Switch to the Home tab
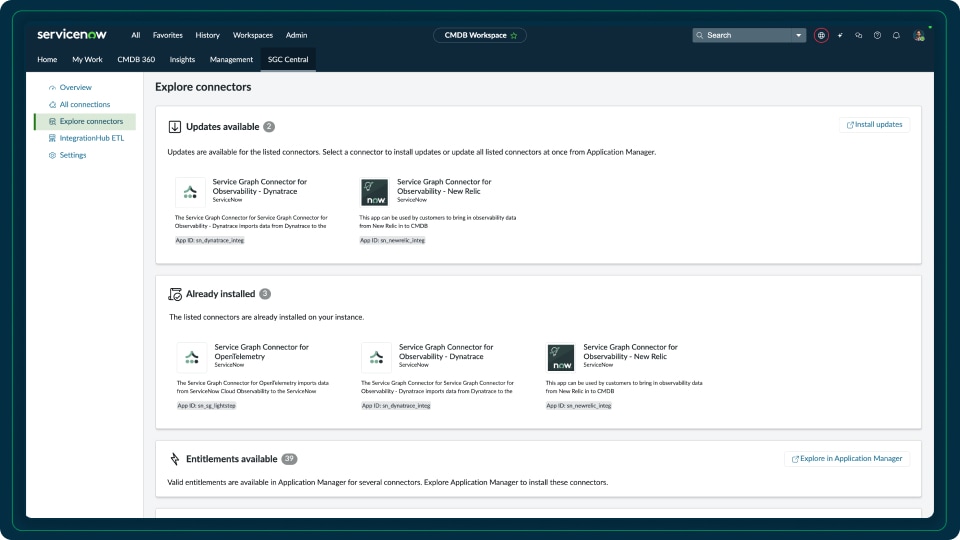Viewport: 960px width, 540px height. [x=47, y=59]
